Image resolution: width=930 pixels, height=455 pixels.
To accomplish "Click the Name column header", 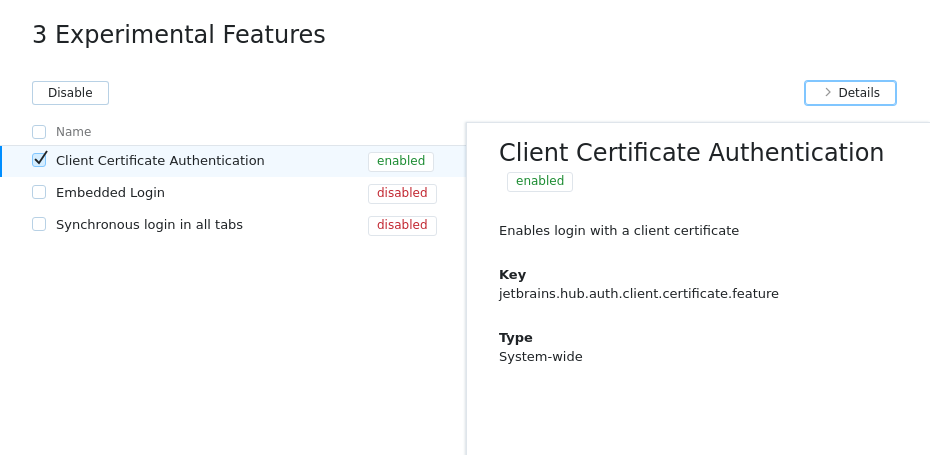I will tap(73, 132).
